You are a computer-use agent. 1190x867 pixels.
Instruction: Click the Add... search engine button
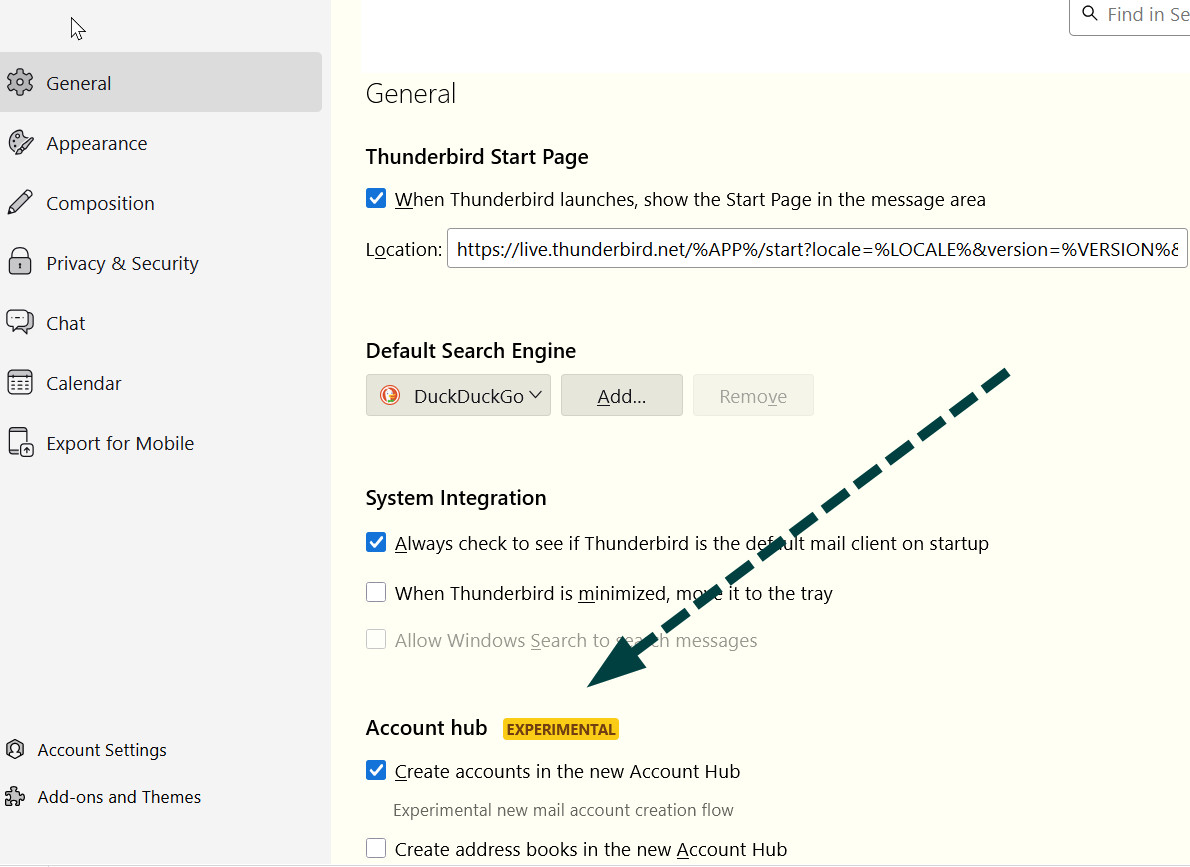tap(621, 396)
